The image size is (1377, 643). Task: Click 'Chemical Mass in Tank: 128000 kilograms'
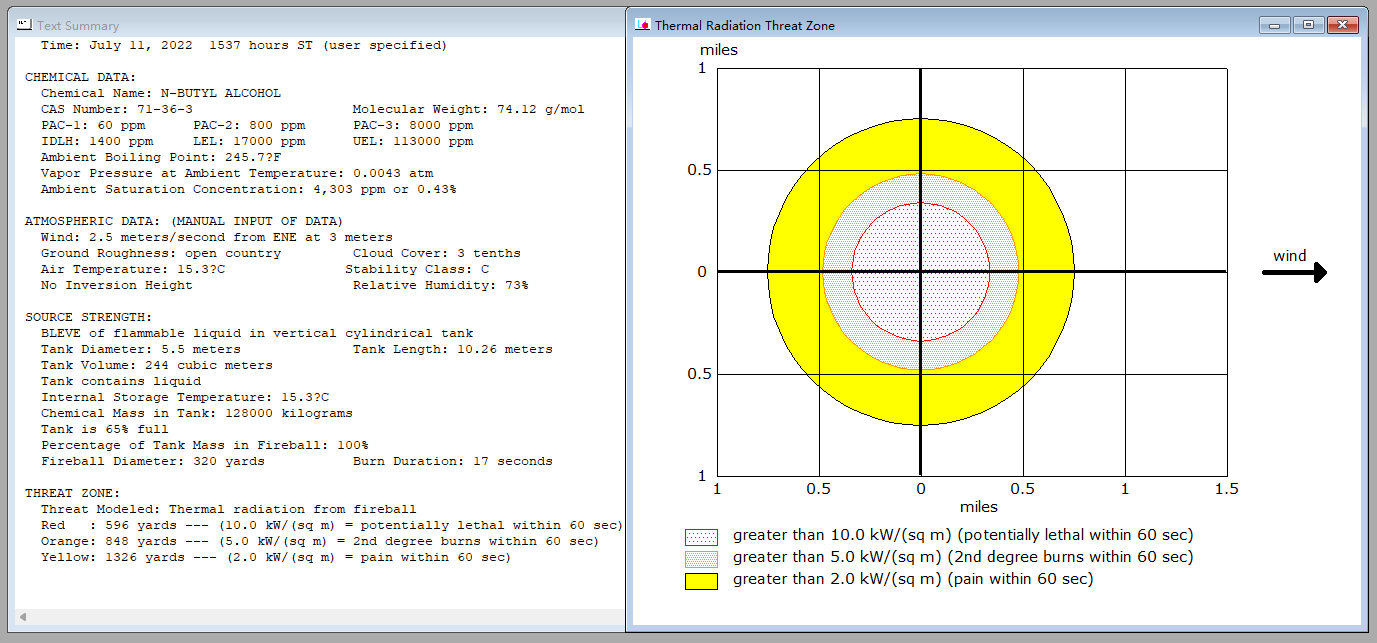pyautogui.click(x=197, y=413)
